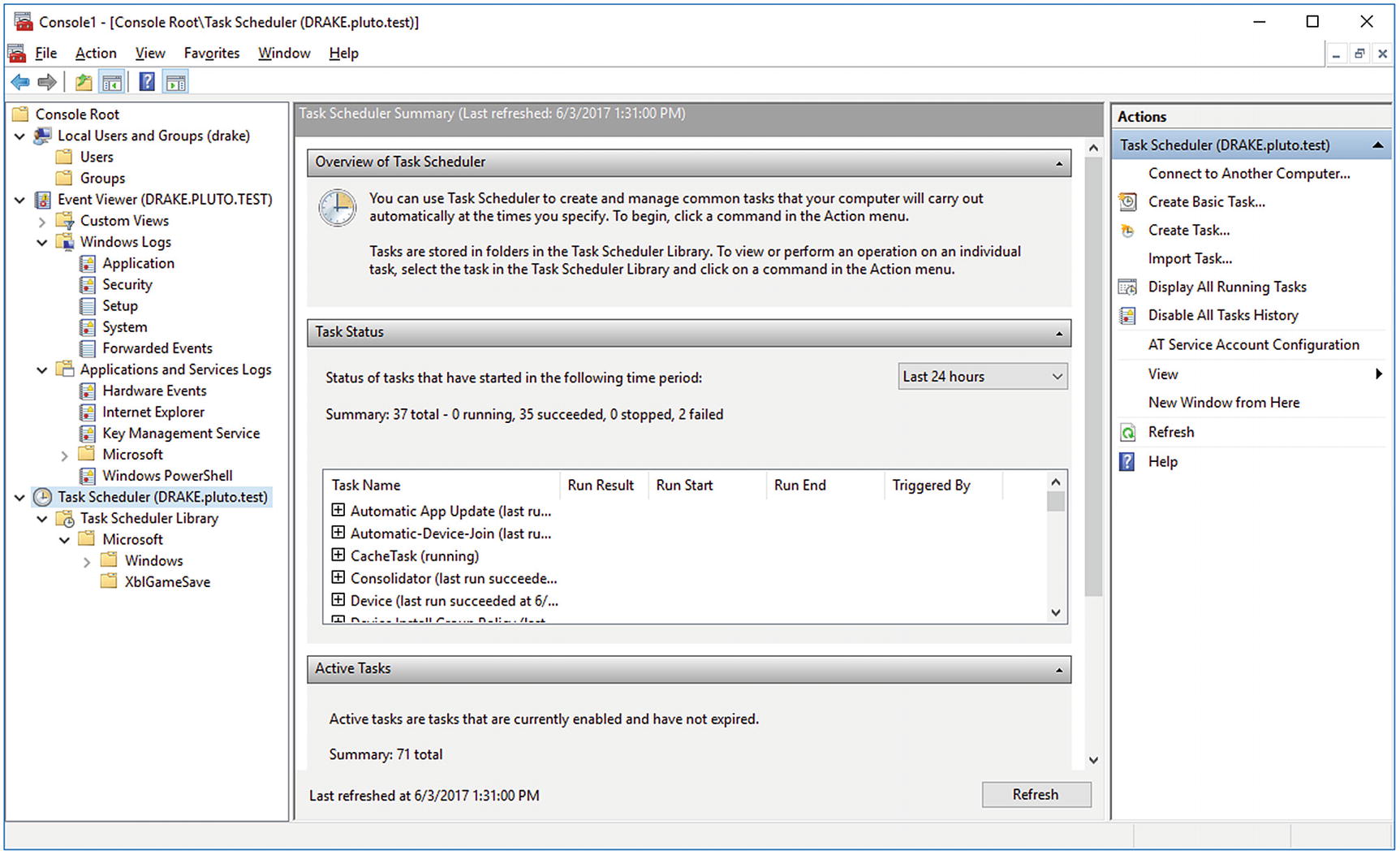Click the Display All Running Tasks icon
The height and width of the screenshot is (855, 1400).
(1127, 287)
